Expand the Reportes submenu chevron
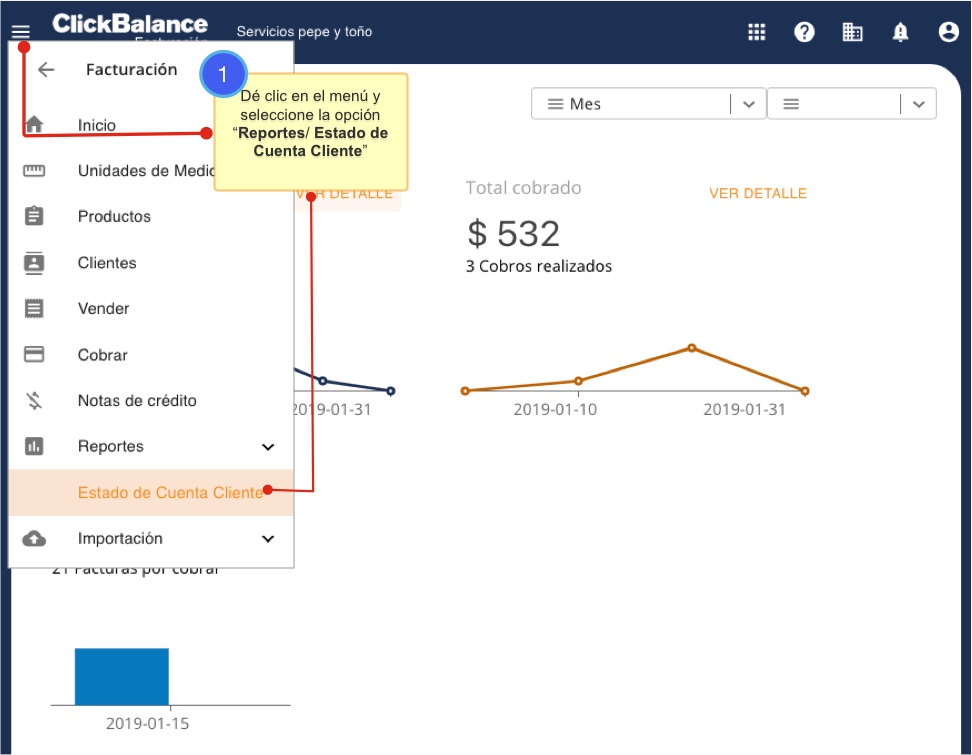972x755 pixels. tap(267, 447)
